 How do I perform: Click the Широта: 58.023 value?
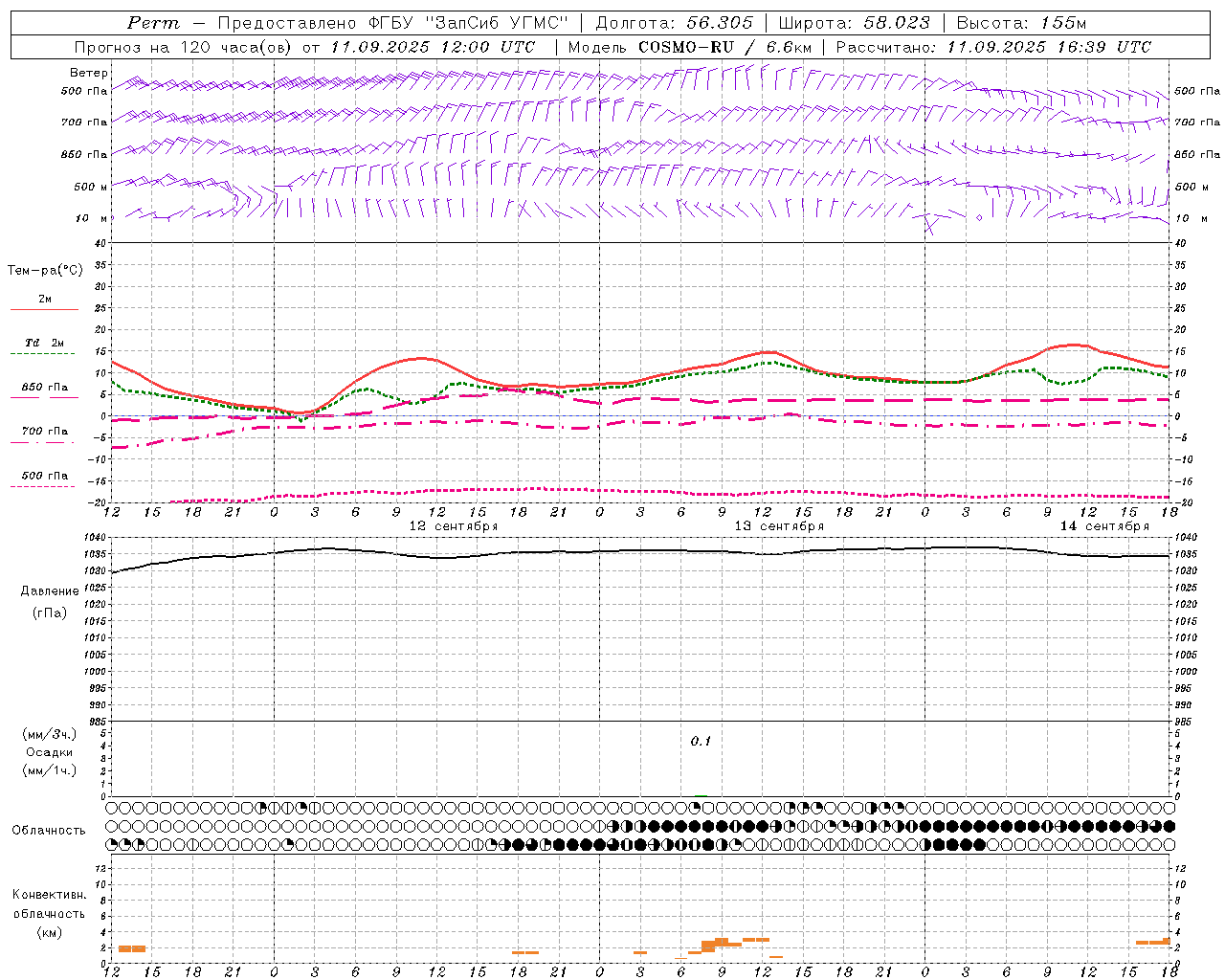click(854, 23)
